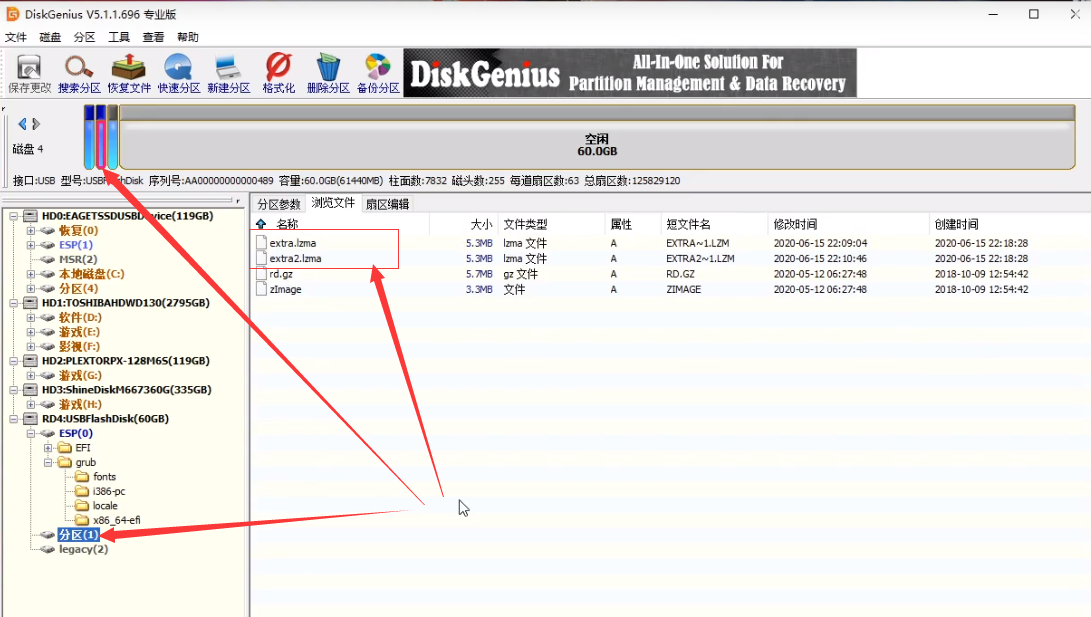Click the locale folder icon

82,506
